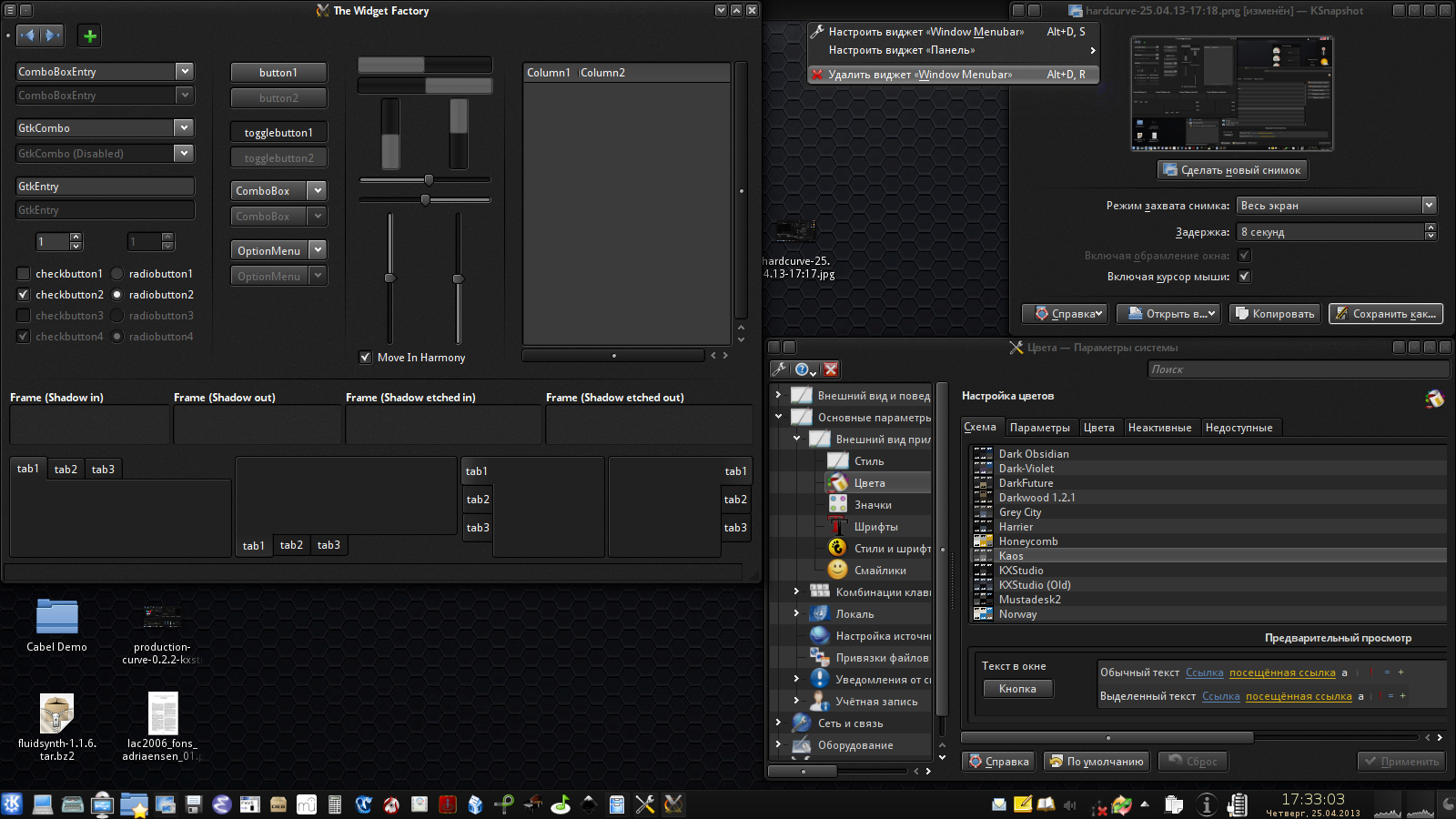Expand the Сеть и связь tree node
This screenshot has width=1456, height=819.
tap(778, 723)
